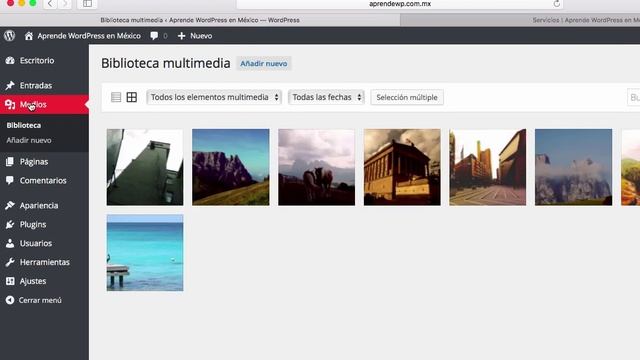Image resolution: width=640 pixels, height=360 pixels.
Task: Click the plus icon next to Nuevo
Action: coord(181,36)
